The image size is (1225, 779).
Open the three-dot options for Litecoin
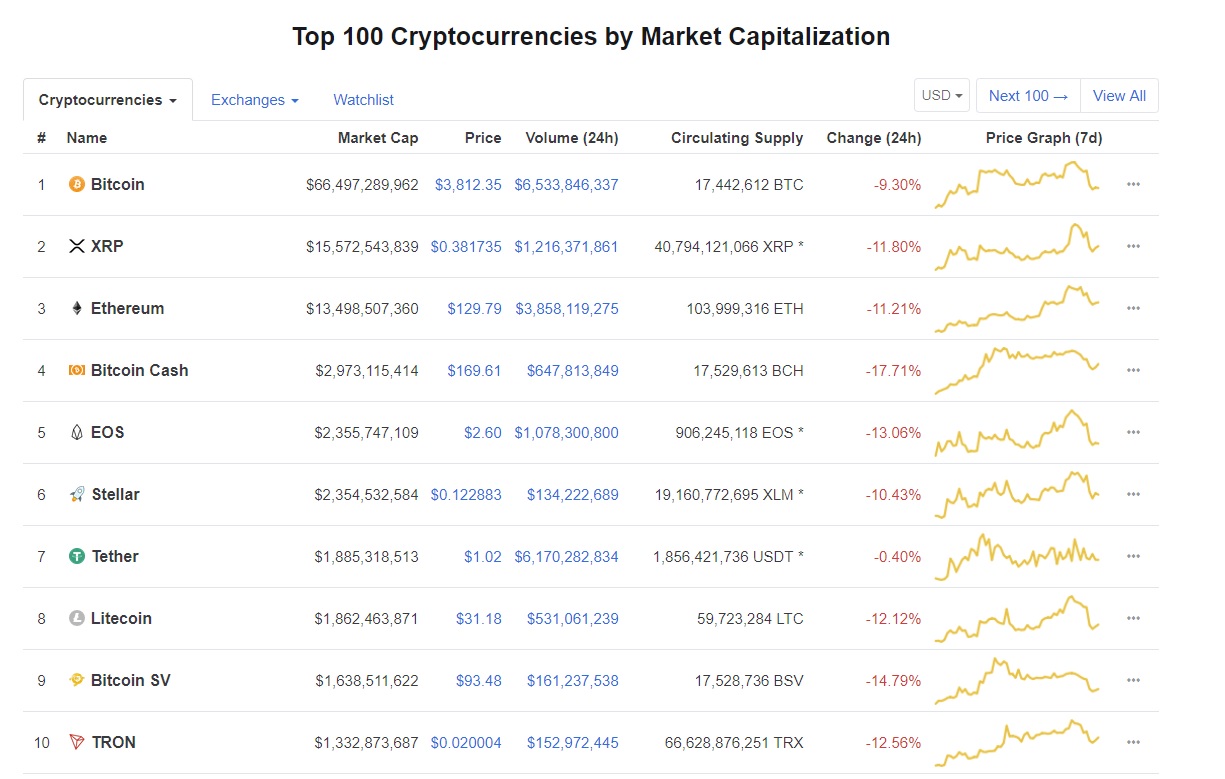[1133, 618]
